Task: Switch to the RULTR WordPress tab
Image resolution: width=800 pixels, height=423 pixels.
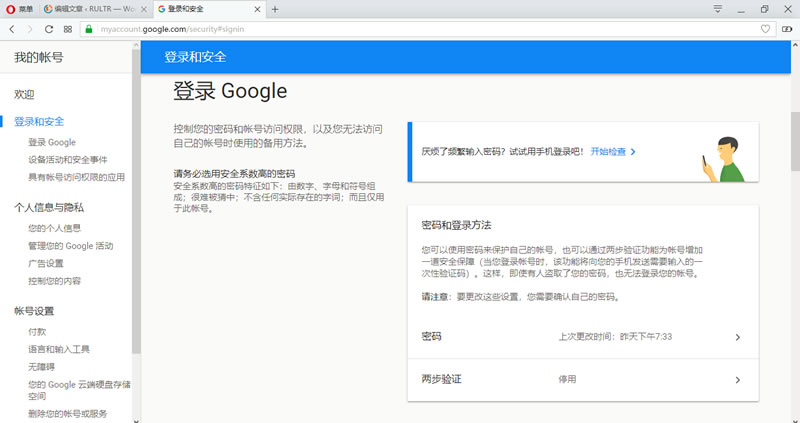Action: [x=95, y=9]
